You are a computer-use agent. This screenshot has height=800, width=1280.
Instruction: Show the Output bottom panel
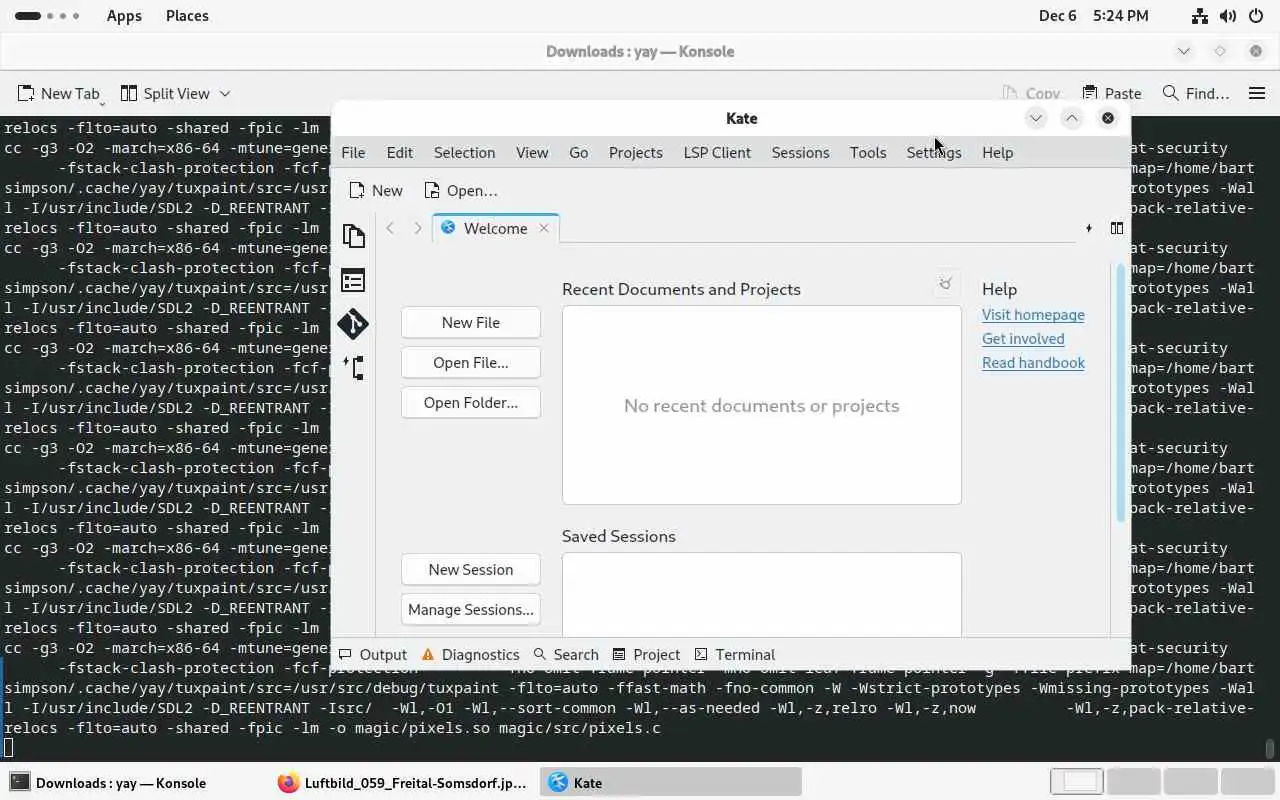coord(372,654)
